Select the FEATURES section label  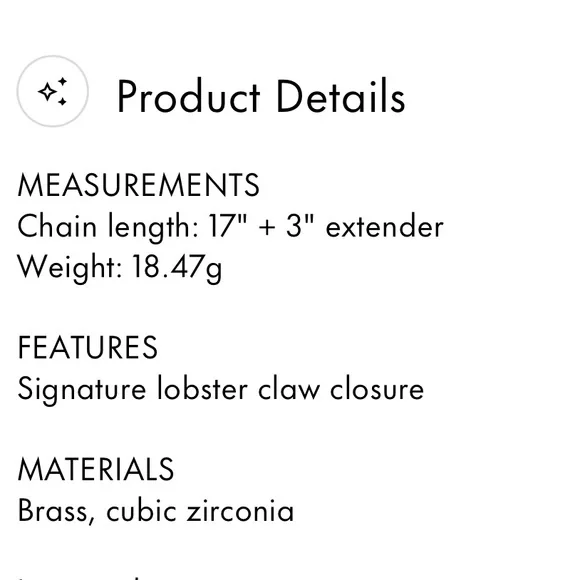coord(88,347)
